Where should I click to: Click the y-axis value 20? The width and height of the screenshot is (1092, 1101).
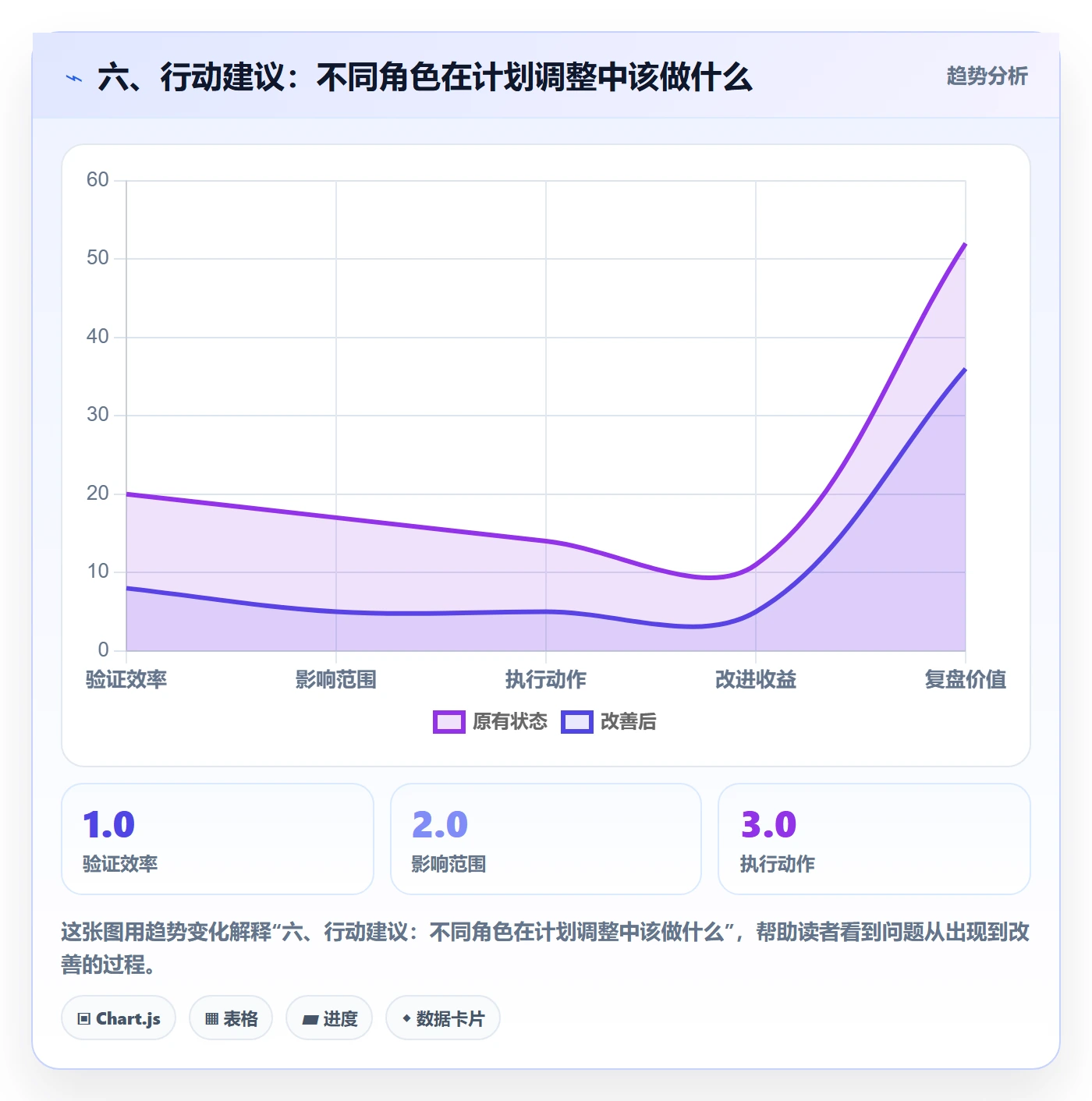pyautogui.click(x=97, y=494)
